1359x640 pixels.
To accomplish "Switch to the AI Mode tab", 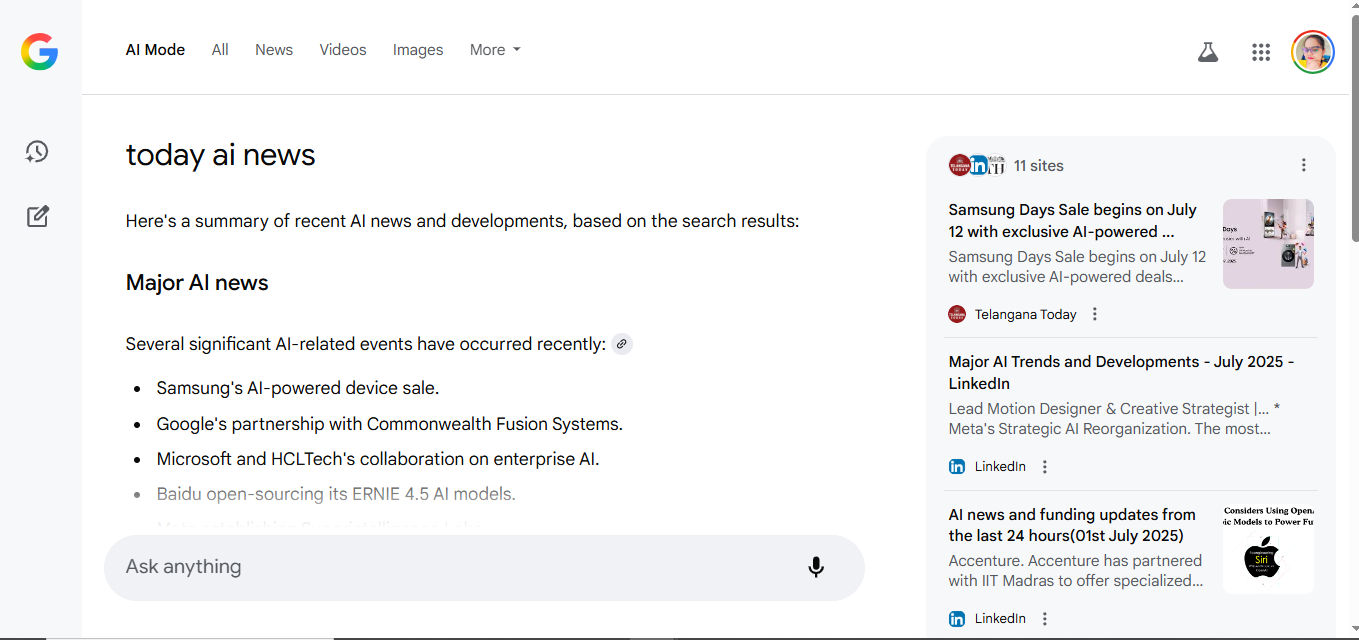I will pyautogui.click(x=155, y=50).
